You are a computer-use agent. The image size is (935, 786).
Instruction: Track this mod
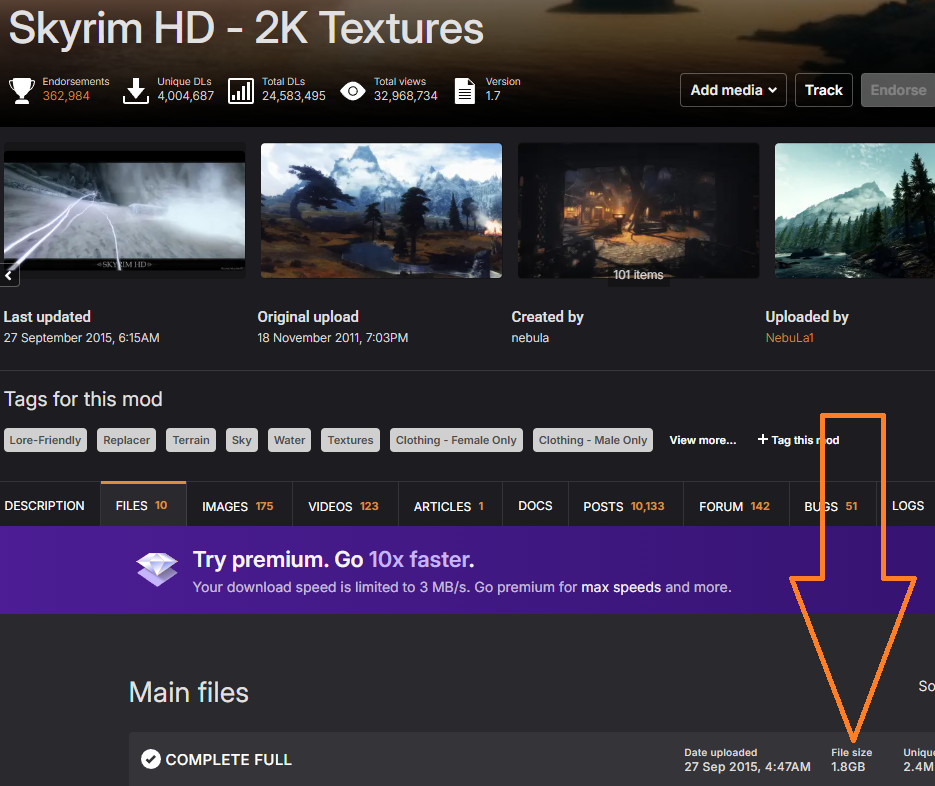(823, 90)
